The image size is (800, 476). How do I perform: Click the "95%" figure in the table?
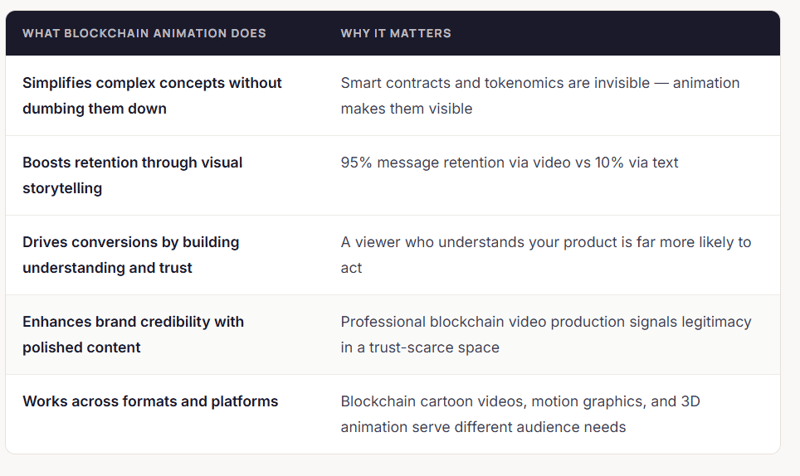(x=358, y=162)
